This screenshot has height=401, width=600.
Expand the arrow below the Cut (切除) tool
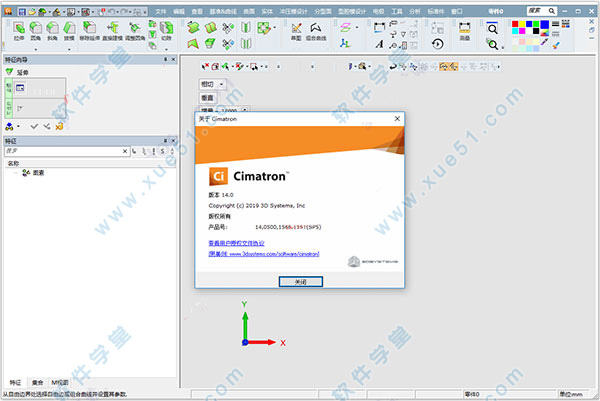pos(166,49)
